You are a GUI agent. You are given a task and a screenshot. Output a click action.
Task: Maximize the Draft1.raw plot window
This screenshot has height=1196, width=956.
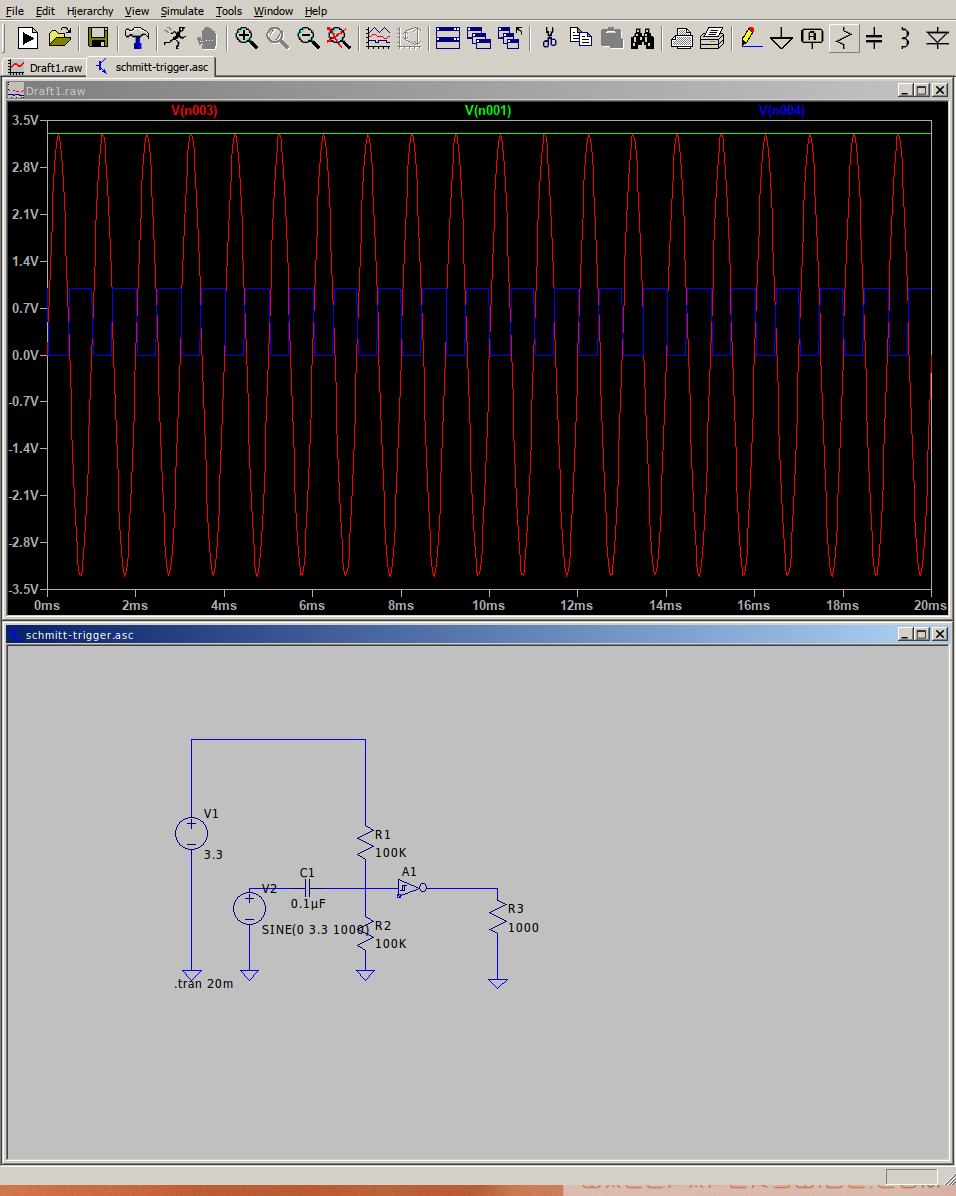coord(922,90)
